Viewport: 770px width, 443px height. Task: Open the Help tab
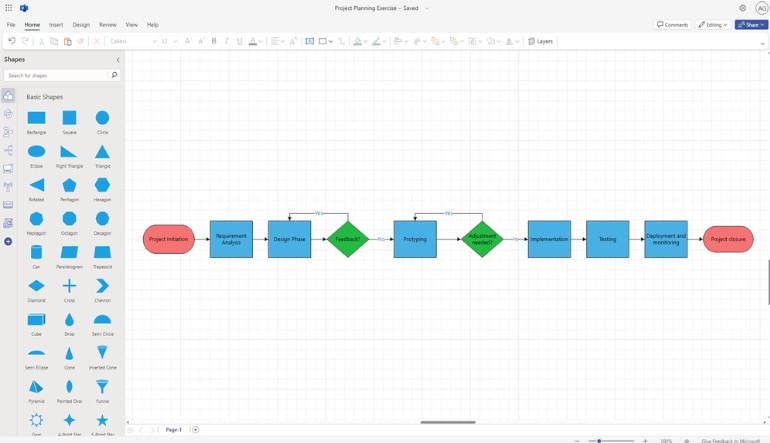(x=153, y=25)
